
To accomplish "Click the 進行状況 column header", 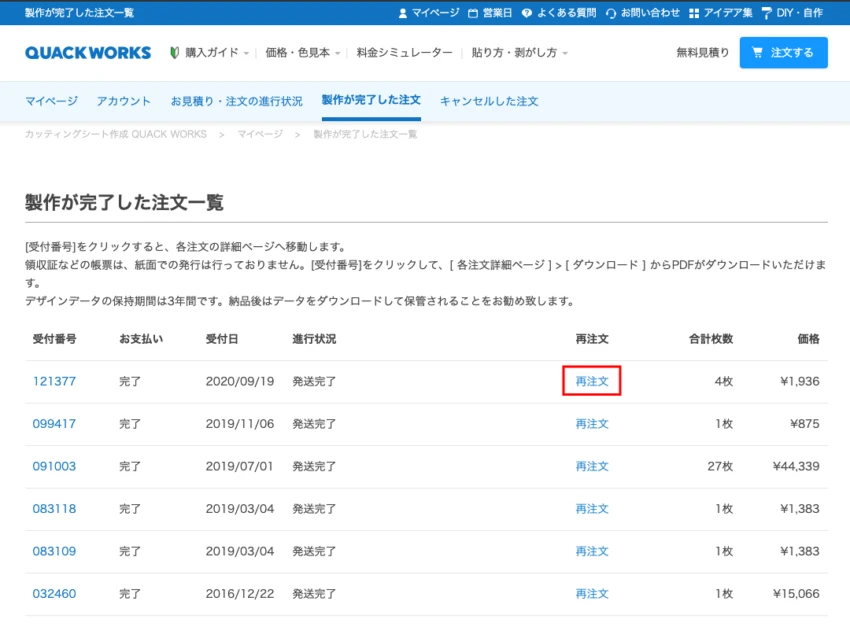I will pyautogui.click(x=314, y=339).
